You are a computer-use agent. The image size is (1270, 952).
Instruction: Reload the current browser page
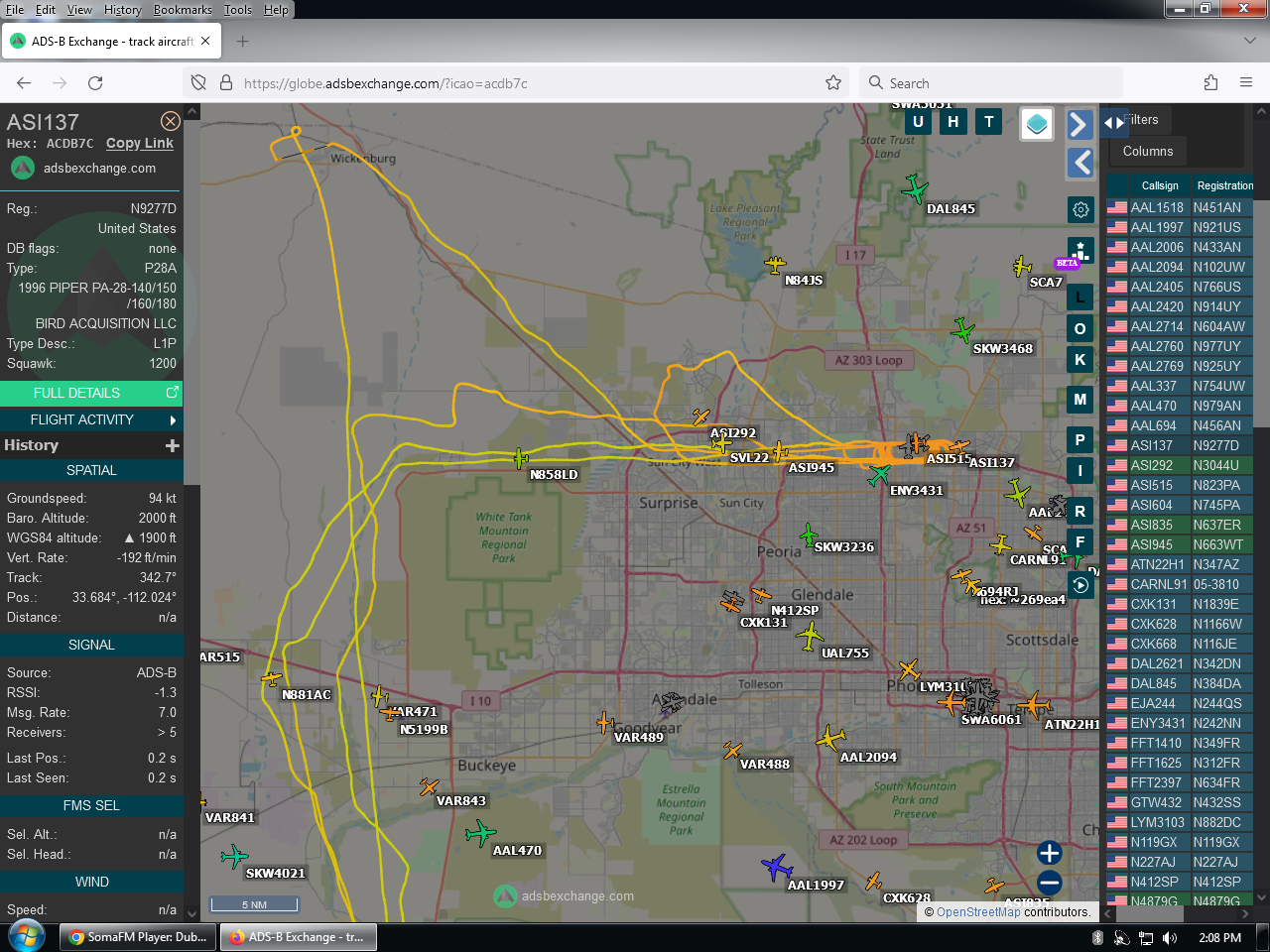[x=95, y=83]
